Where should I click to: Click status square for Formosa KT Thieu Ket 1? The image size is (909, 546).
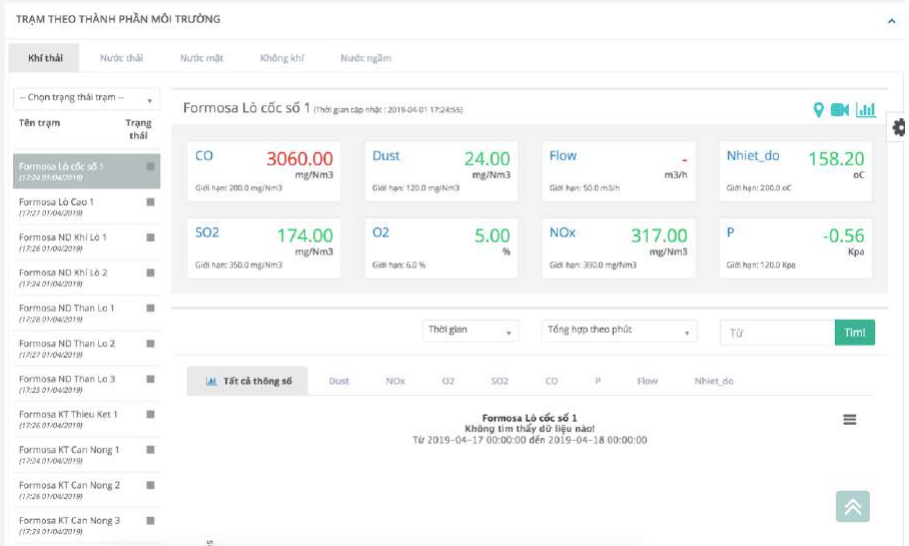150,414
